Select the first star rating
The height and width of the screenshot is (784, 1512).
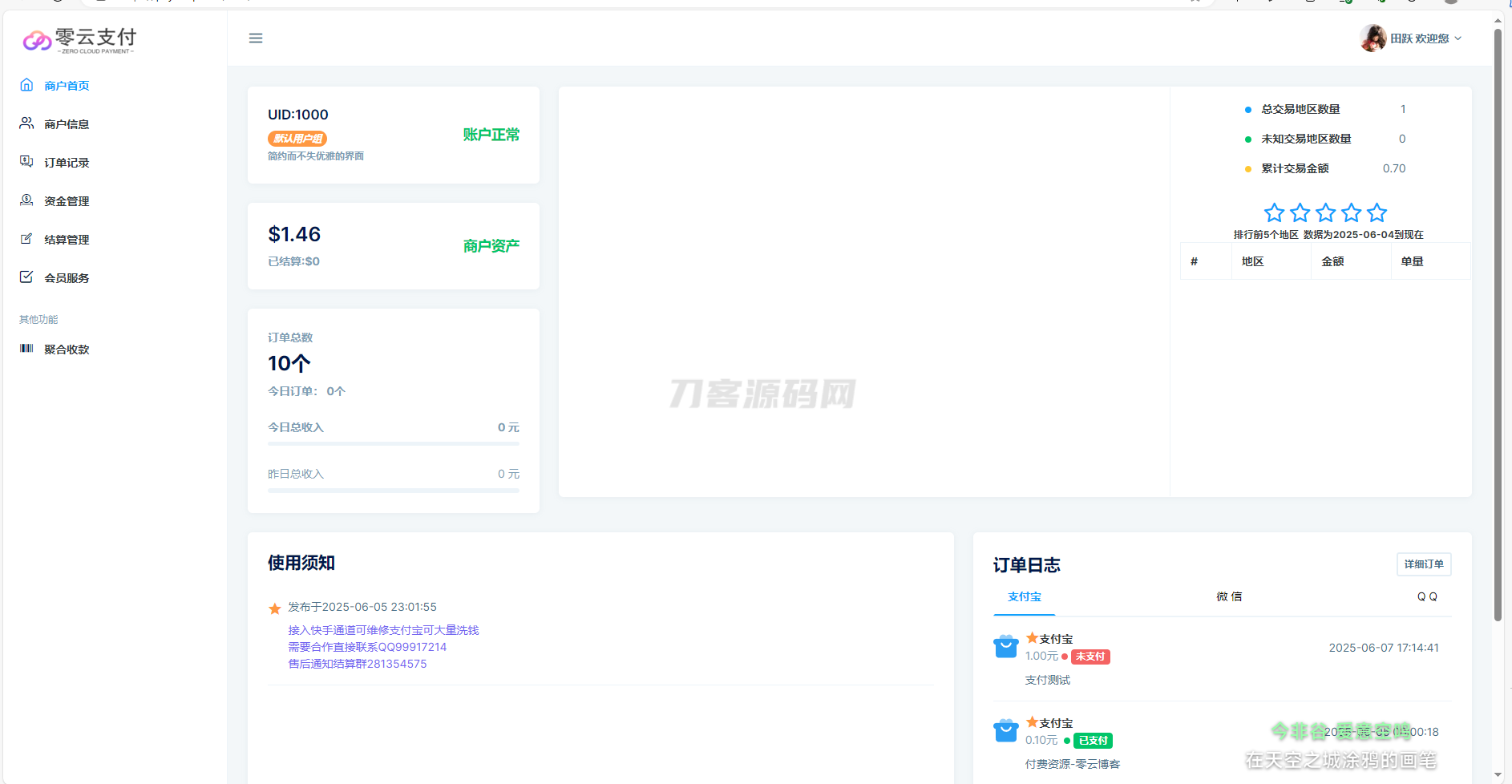1274,212
